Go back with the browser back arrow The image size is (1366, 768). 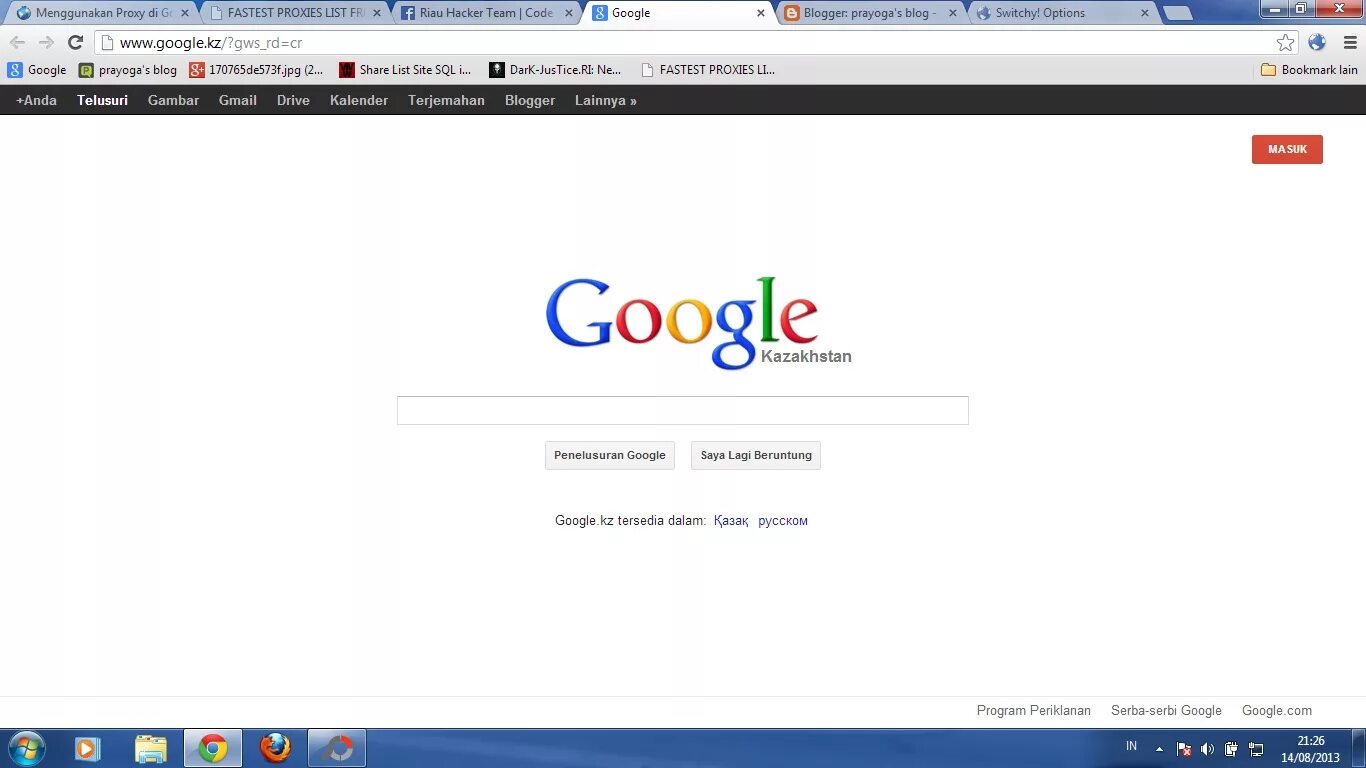[17, 42]
